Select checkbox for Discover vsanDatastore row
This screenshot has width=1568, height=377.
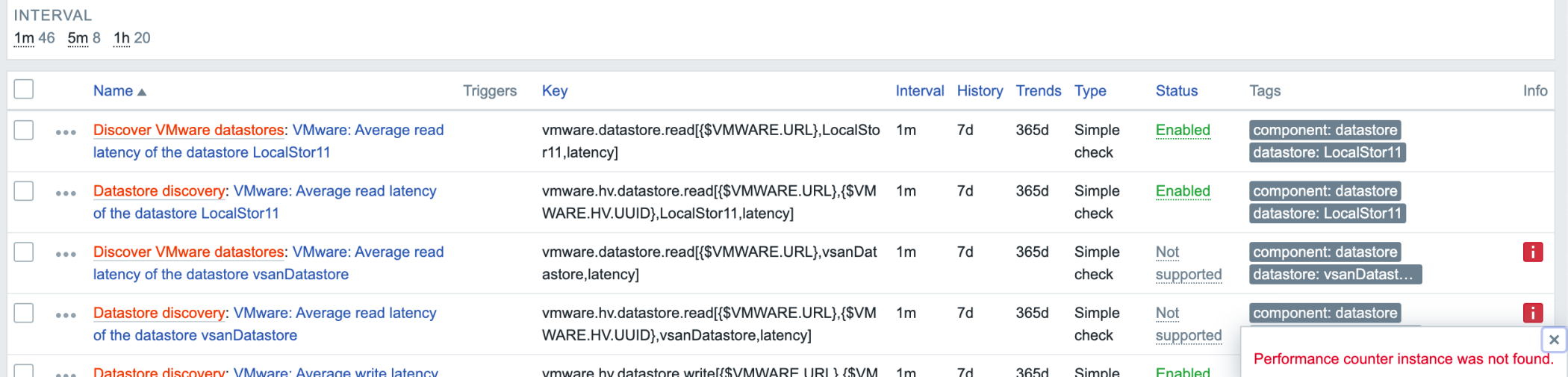click(x=24, y=252)
